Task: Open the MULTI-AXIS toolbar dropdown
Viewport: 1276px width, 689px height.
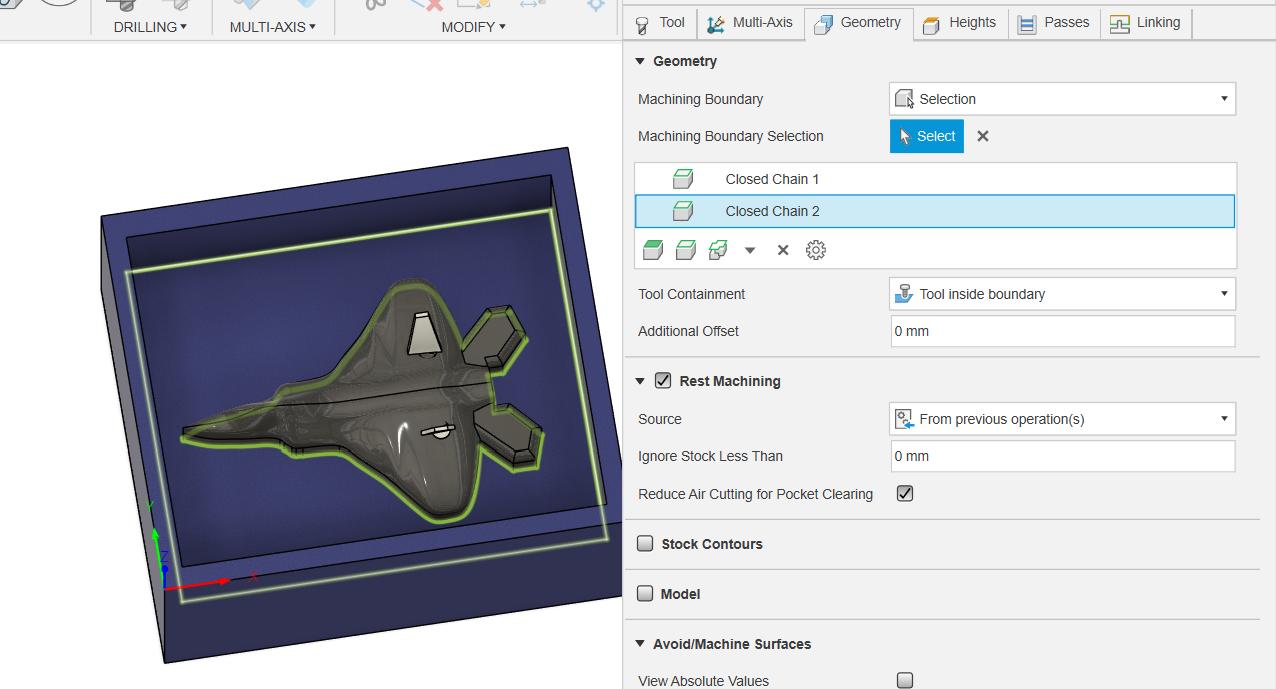Action: pyautogui.click(x=273, y=27)
